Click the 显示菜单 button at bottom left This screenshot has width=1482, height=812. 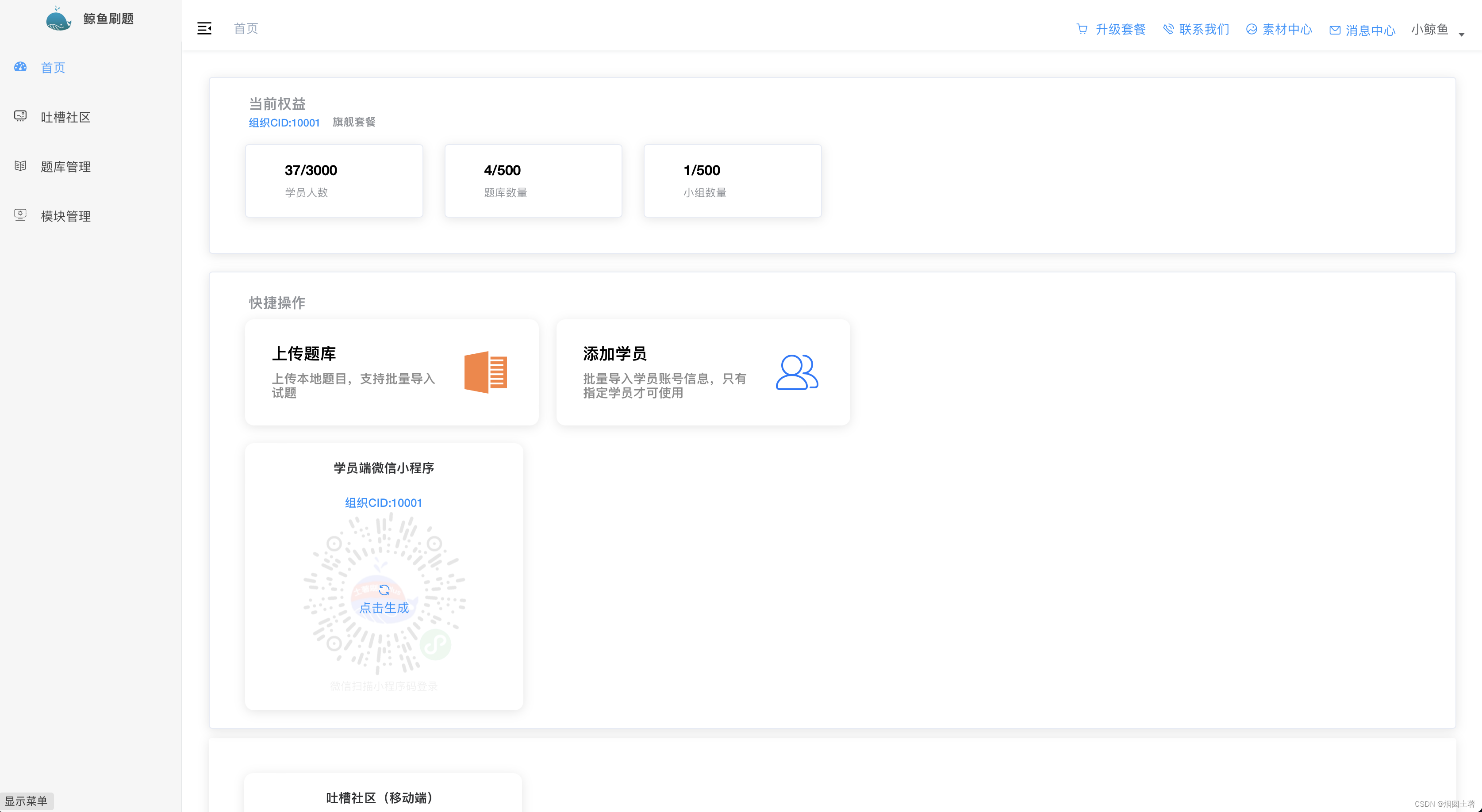(27, 801)
